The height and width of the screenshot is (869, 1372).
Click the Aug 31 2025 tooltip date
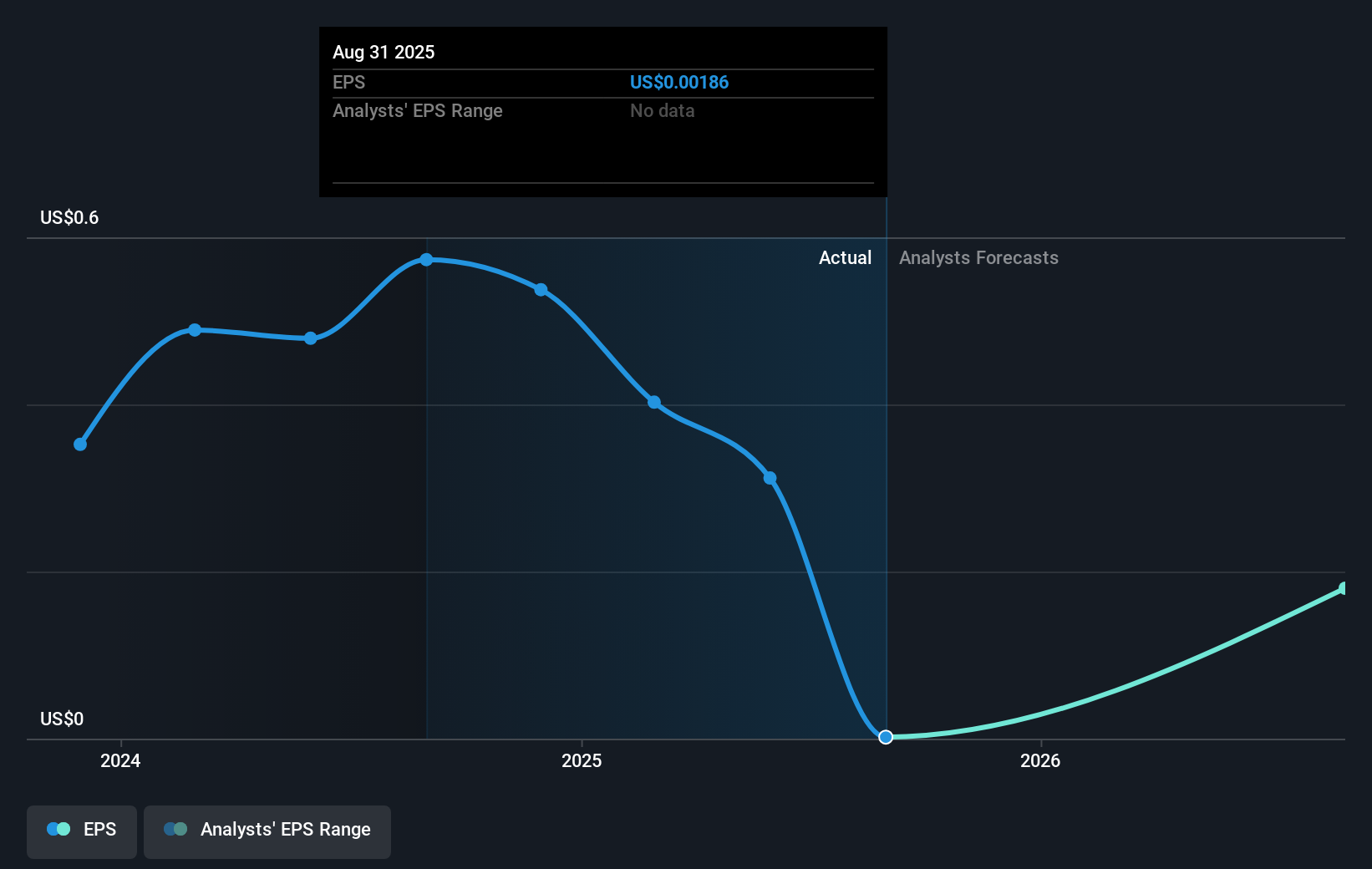(x=384, y=53)
